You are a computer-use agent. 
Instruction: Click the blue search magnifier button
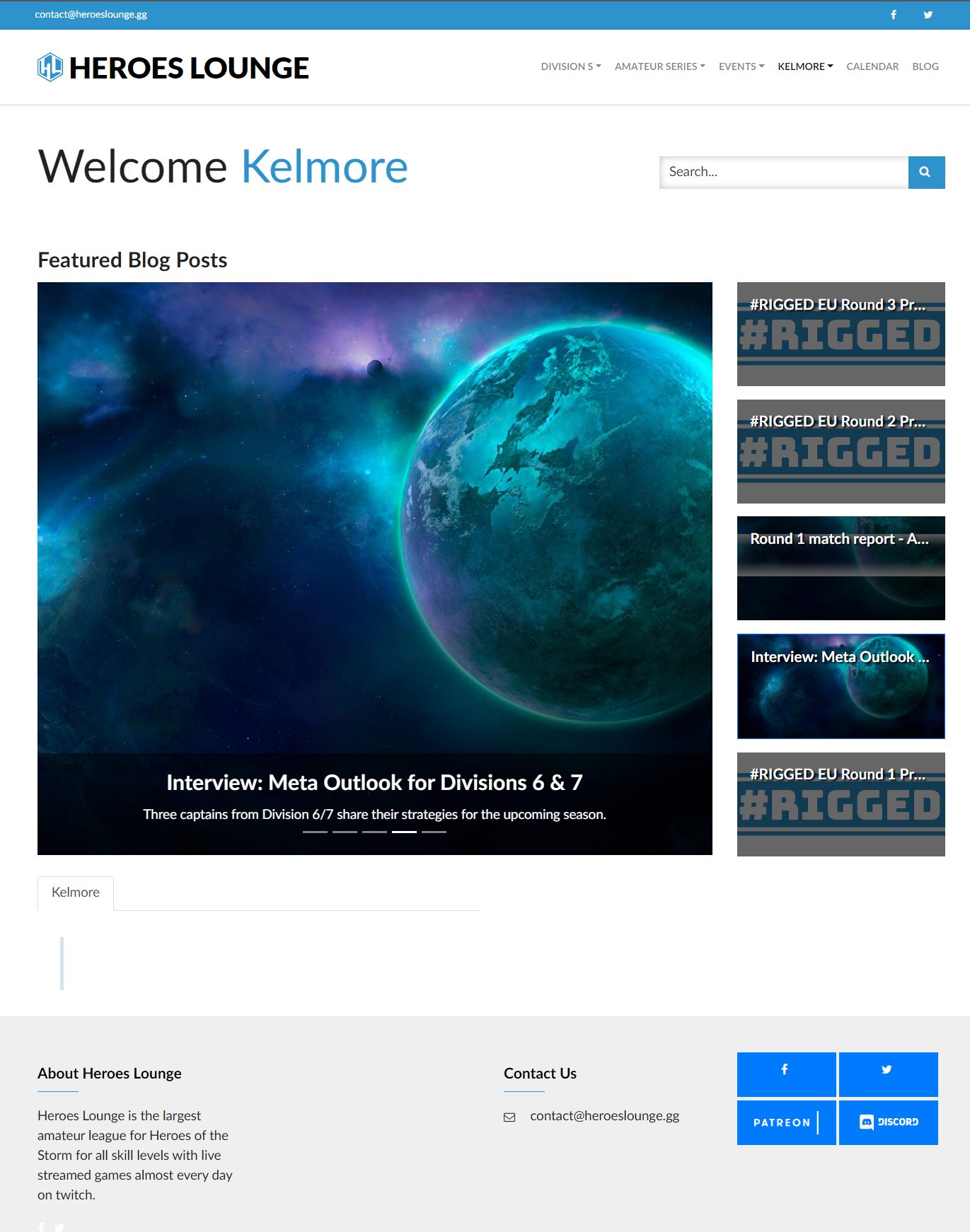pos(926,172)
